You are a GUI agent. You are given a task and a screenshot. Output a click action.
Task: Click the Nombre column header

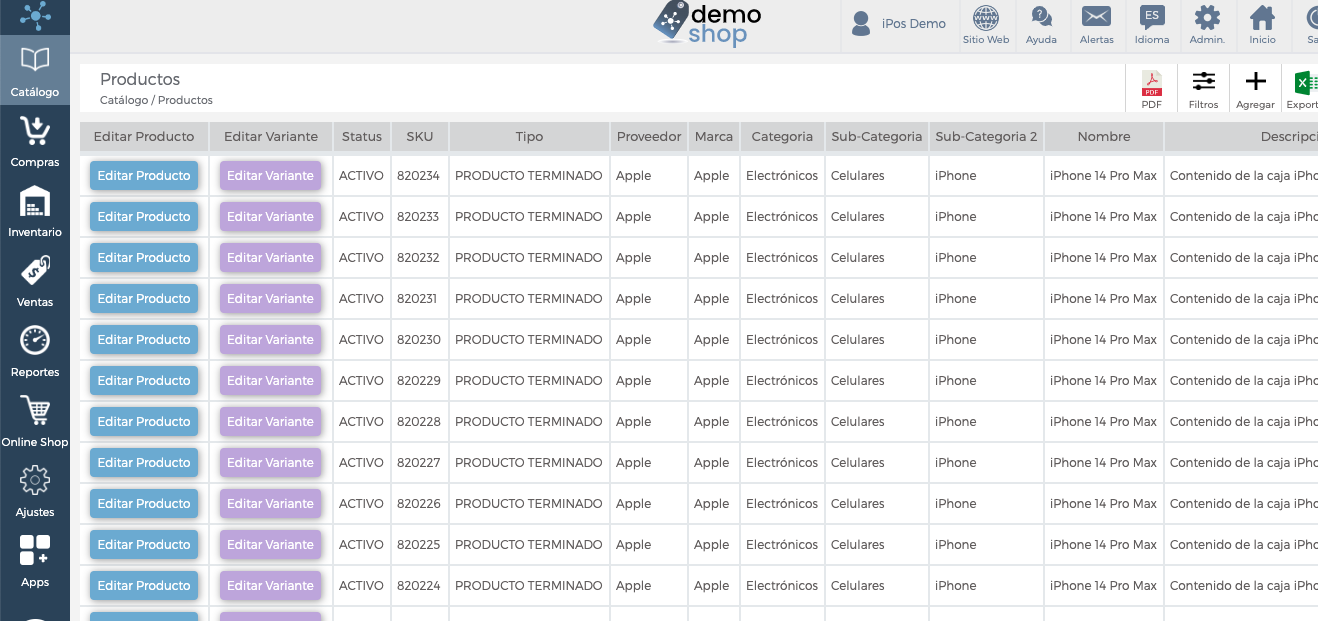pos(1104,137)
